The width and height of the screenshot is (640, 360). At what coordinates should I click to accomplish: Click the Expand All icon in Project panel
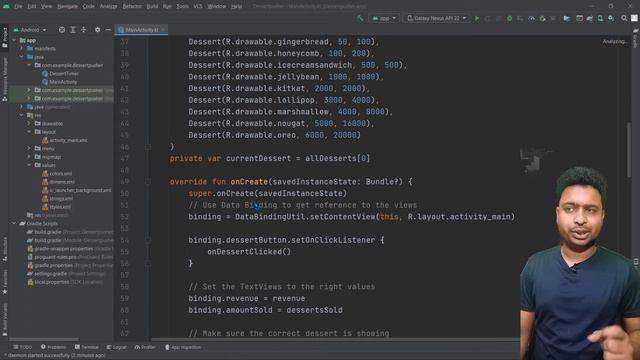click(73, 30)
